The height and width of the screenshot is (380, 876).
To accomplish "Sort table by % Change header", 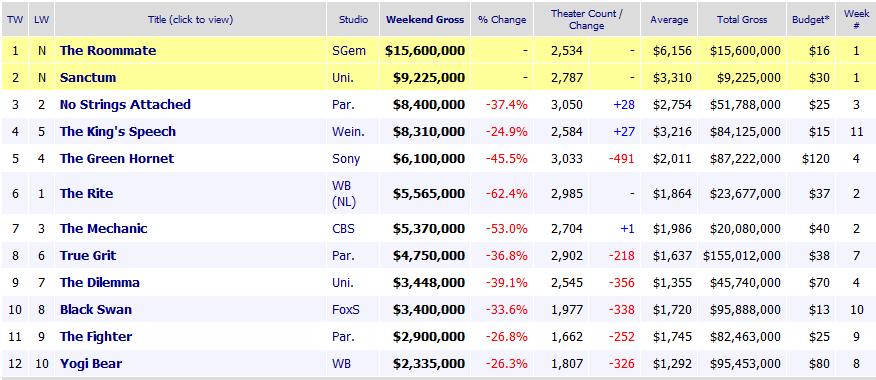I will tap(502, 20).
